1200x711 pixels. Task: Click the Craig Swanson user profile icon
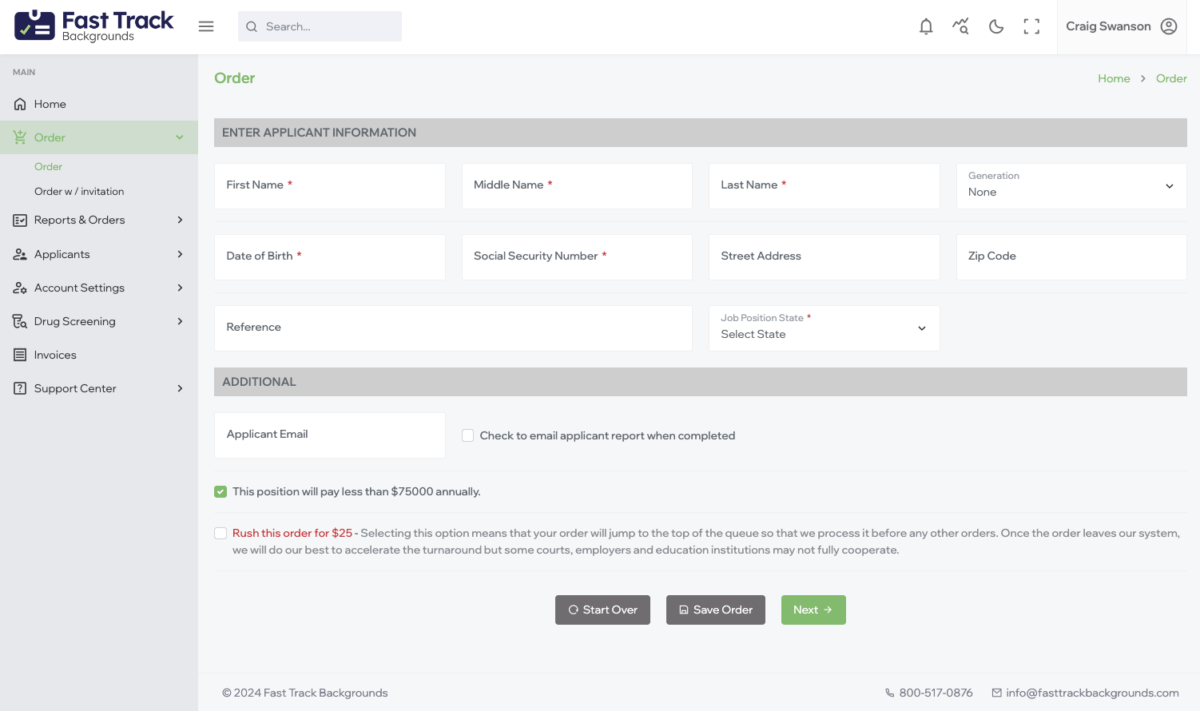(x=1168, y=27)
